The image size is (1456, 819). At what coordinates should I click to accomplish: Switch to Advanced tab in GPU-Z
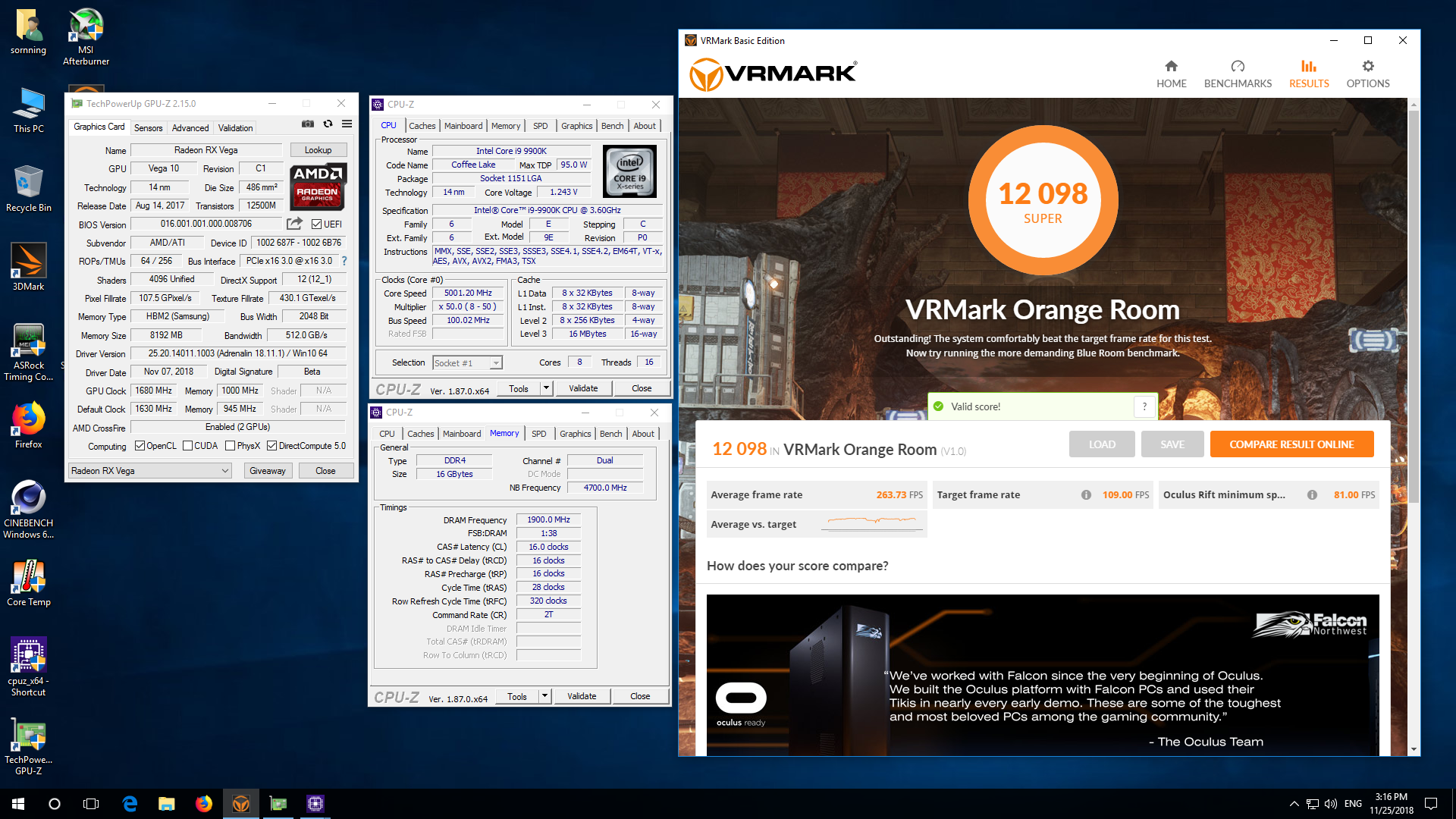pyautogui.click(x=190, y=127)
